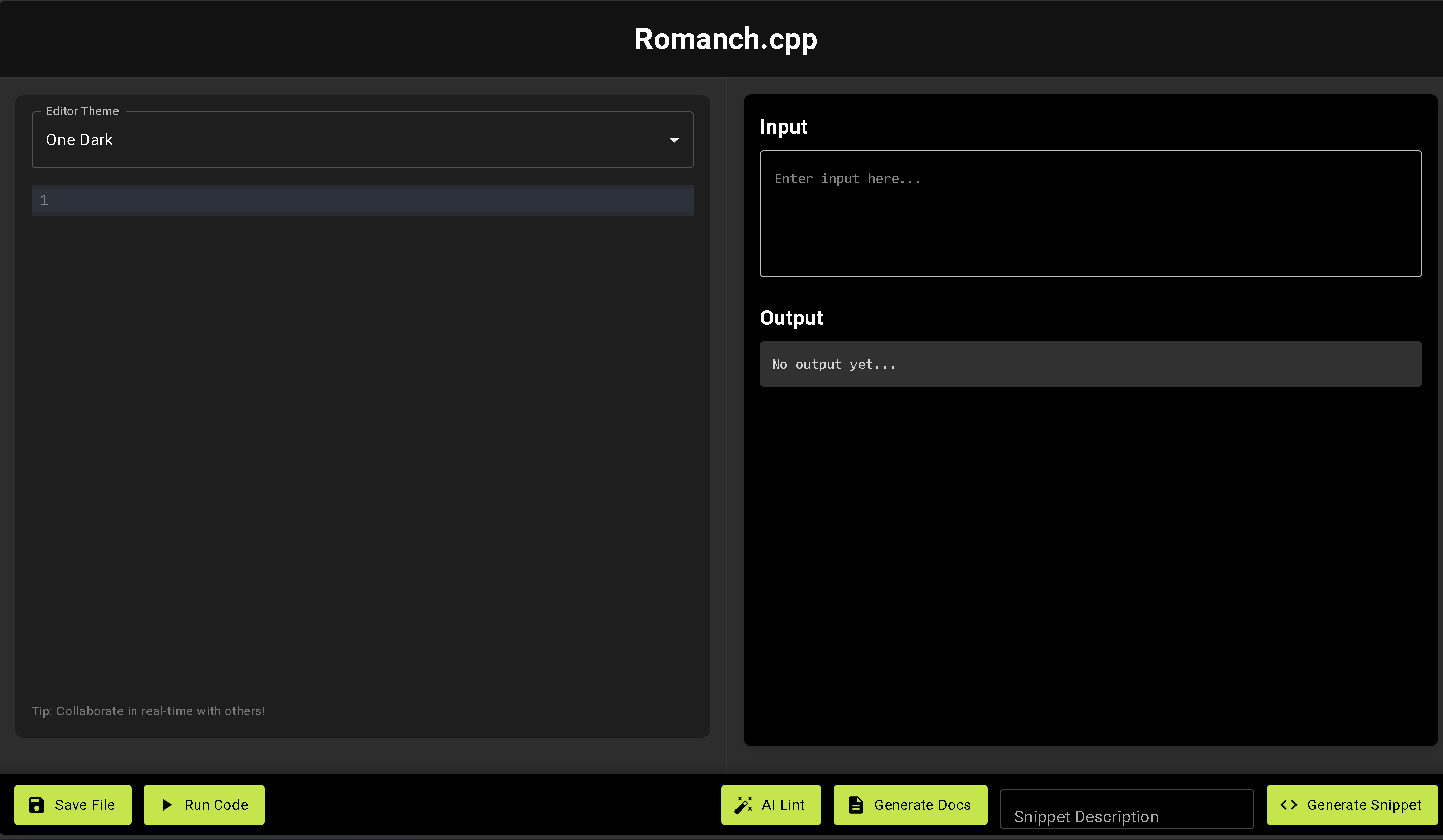Click the empty code editor area below line 1
Viewport: 1443px width, 840px height.
click(362, 446)
